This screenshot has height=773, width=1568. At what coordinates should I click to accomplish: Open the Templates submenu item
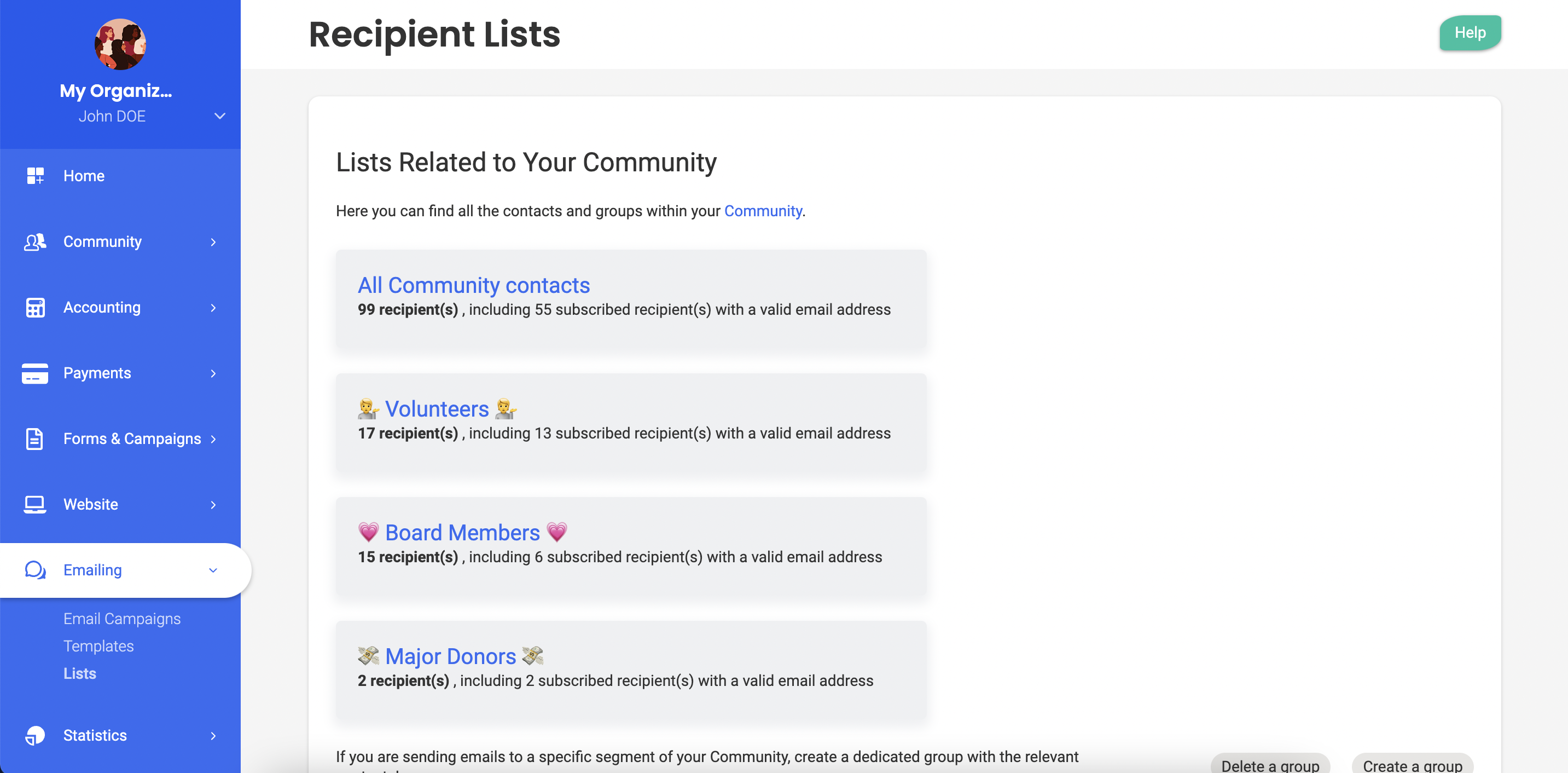point(98,645)
